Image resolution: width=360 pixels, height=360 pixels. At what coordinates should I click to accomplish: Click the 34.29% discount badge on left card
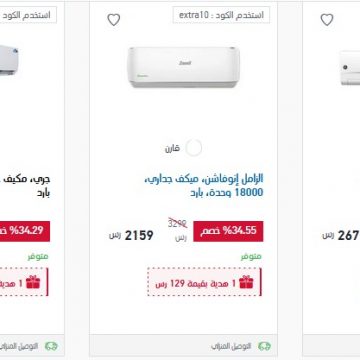point(25,231)
